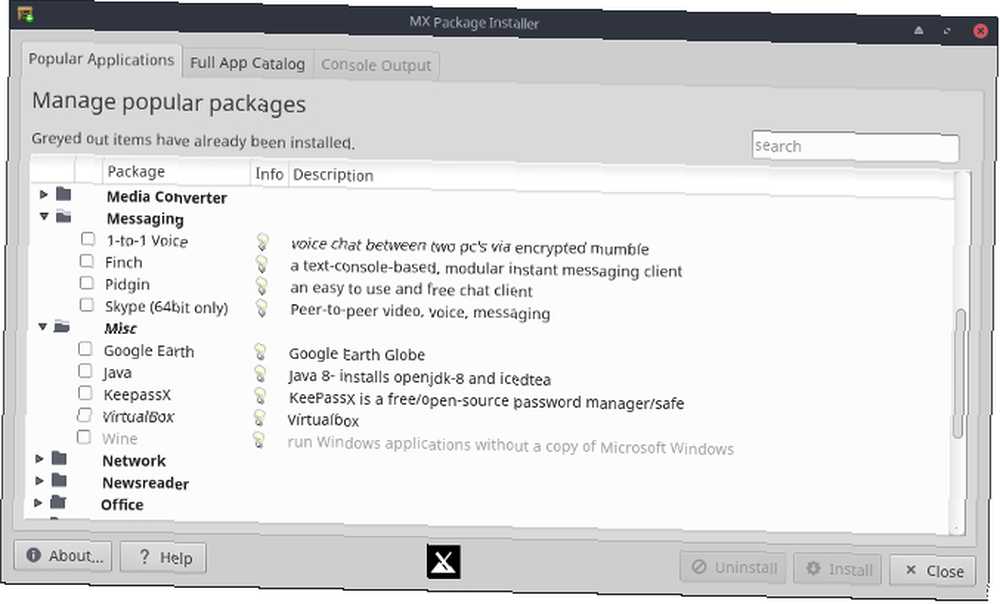Screen dimensions: 1000x604
Task: Open info bulb for Skype (64bit only)
Action: [x=261, y=307]
